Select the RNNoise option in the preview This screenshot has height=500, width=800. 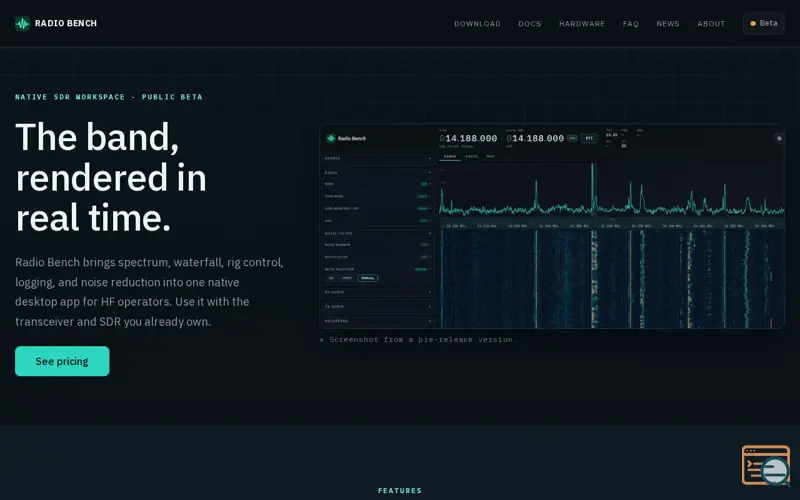pyautogui.click(x=367, y=278)
